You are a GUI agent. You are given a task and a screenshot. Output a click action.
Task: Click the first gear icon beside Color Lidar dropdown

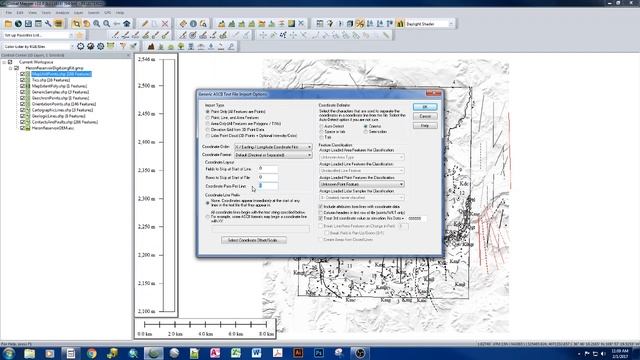click(80, 47)
